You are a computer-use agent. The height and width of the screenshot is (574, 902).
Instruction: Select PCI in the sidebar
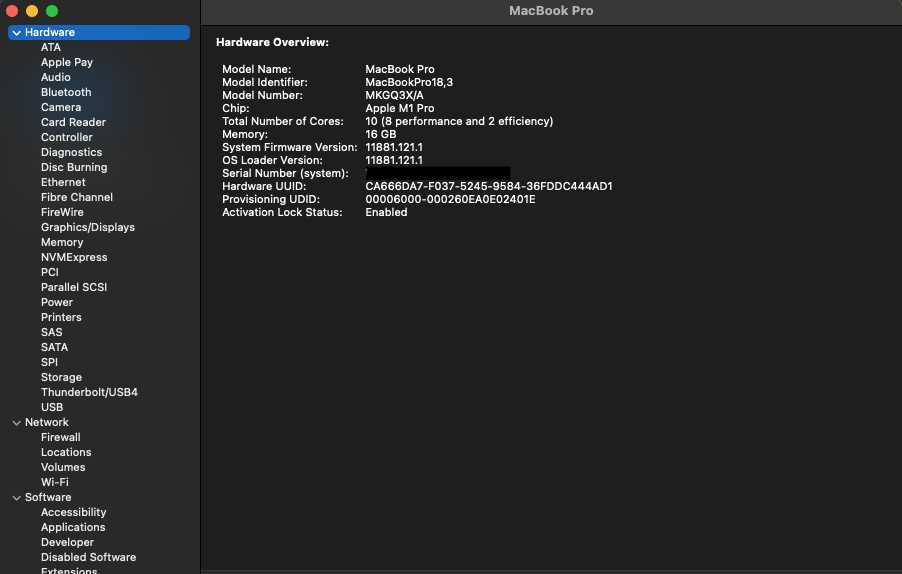(50, 272)
